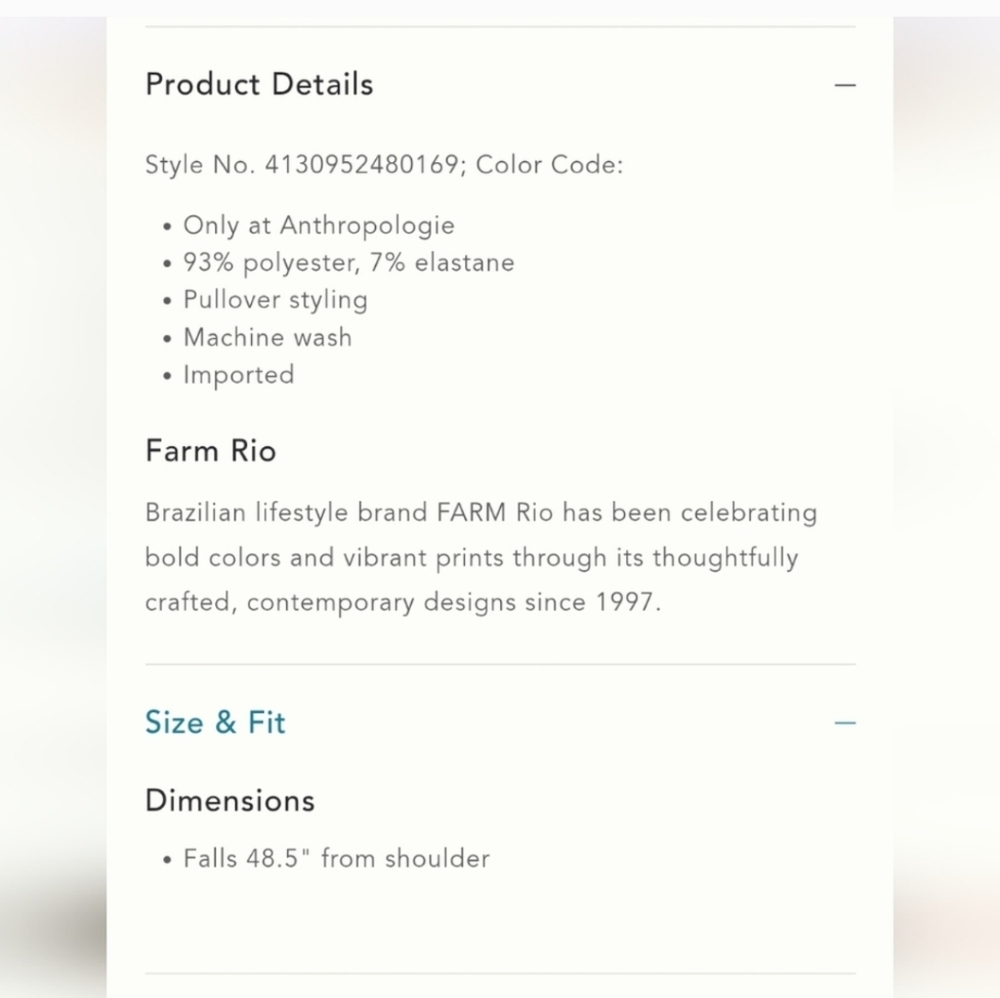Click the divider above Size & Fit
Screen dimensions: 1000x998
pyautogui.click(x=500, y=662)
